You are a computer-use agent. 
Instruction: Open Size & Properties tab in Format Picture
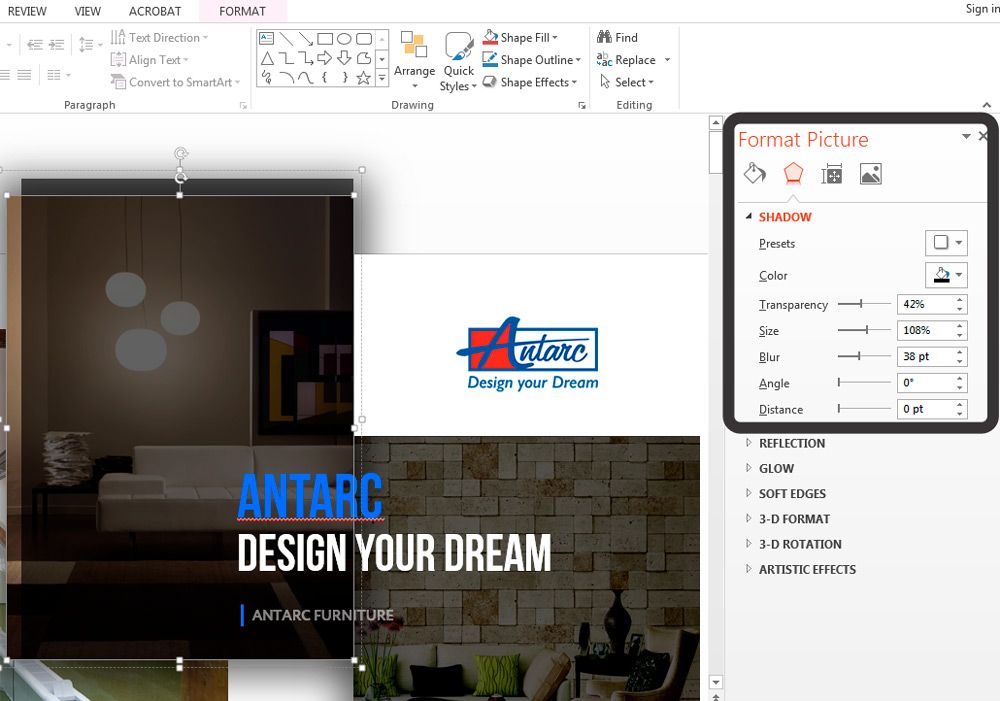click(x=832, y=174)
